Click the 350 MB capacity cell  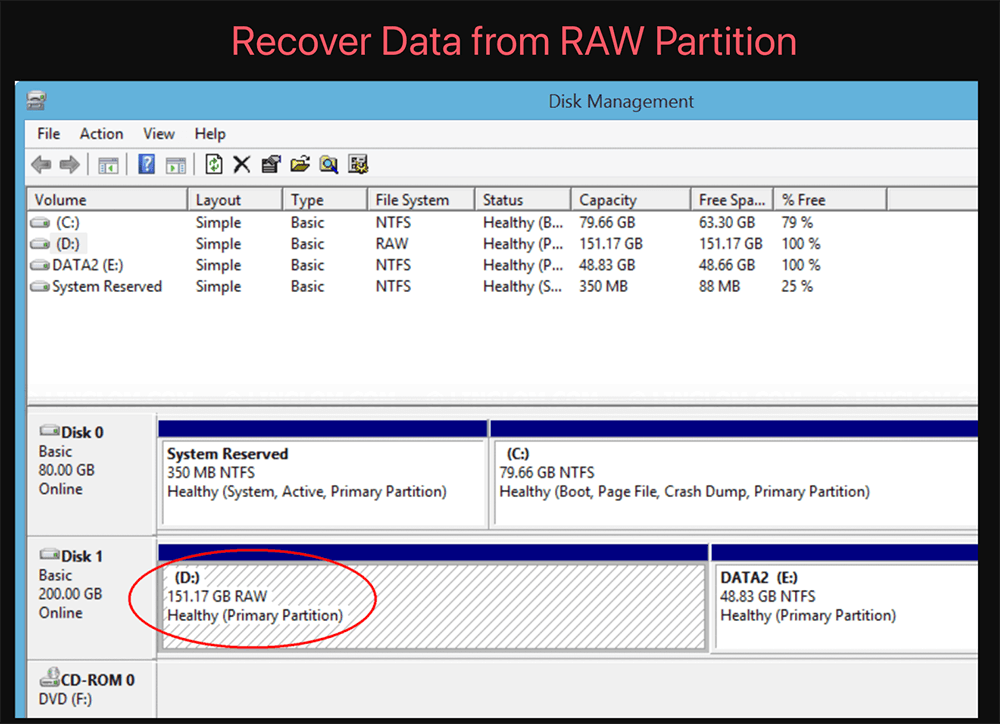pos(603,286)
